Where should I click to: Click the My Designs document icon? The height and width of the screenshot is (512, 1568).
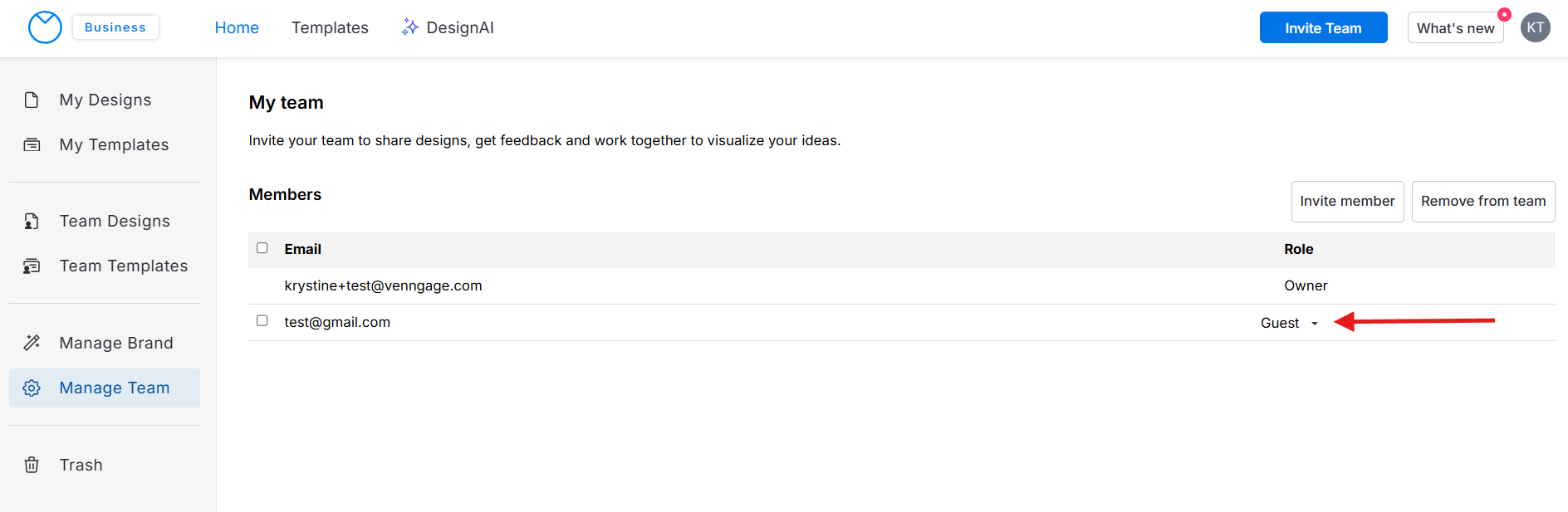[x=32, y=100]
